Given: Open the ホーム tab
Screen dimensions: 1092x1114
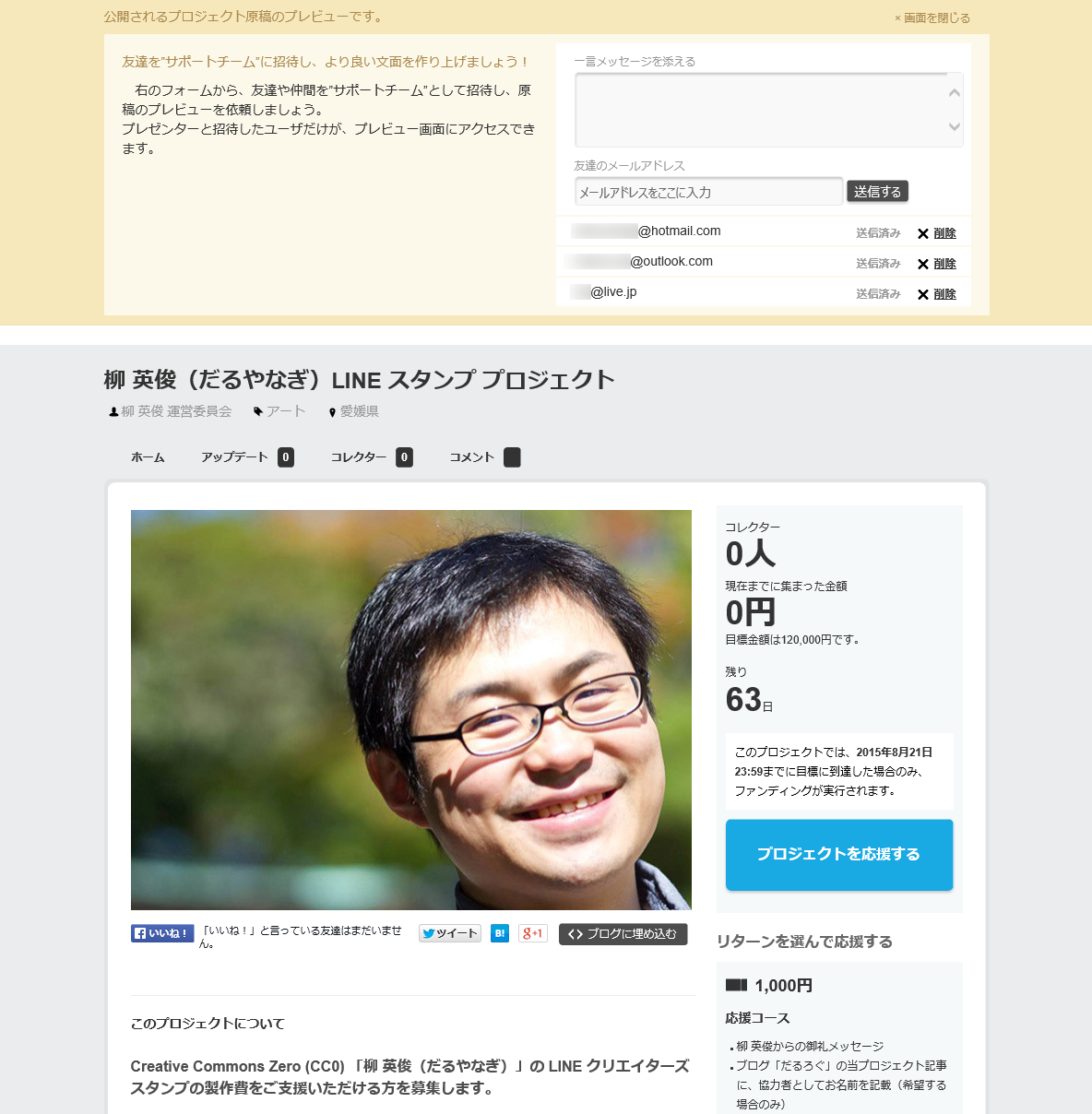Looking at the screenshot, I should (x=148, y=457).
